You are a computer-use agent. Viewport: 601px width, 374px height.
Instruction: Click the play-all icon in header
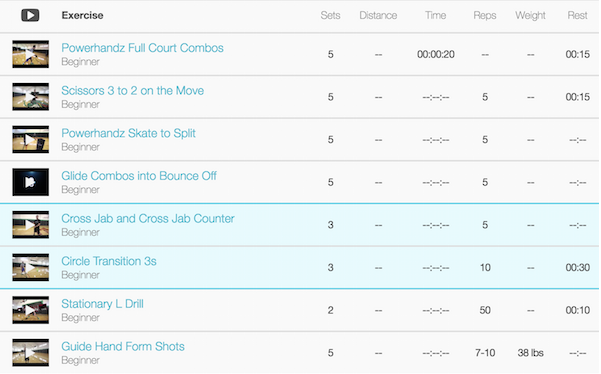tap(30, 15)
